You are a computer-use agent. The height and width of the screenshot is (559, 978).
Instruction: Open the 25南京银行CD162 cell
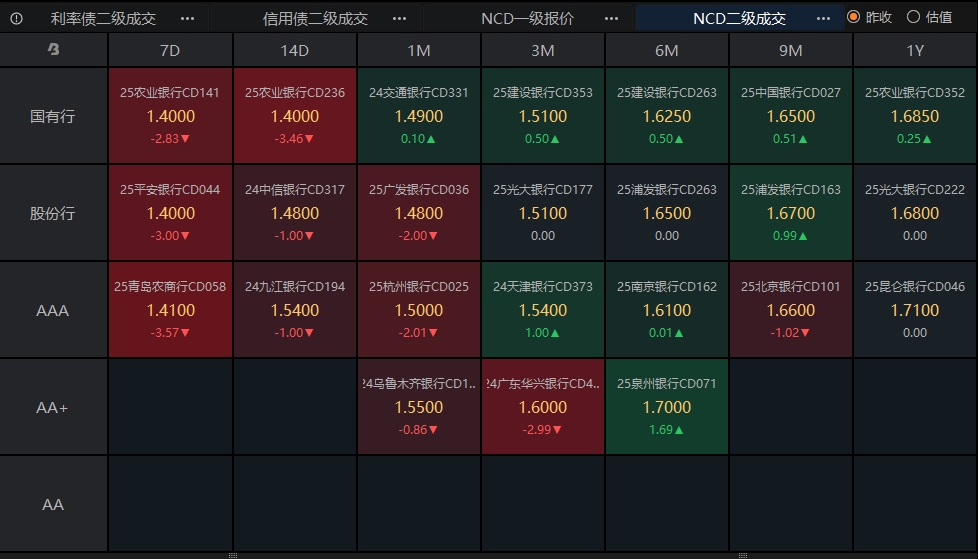[667, 310]
